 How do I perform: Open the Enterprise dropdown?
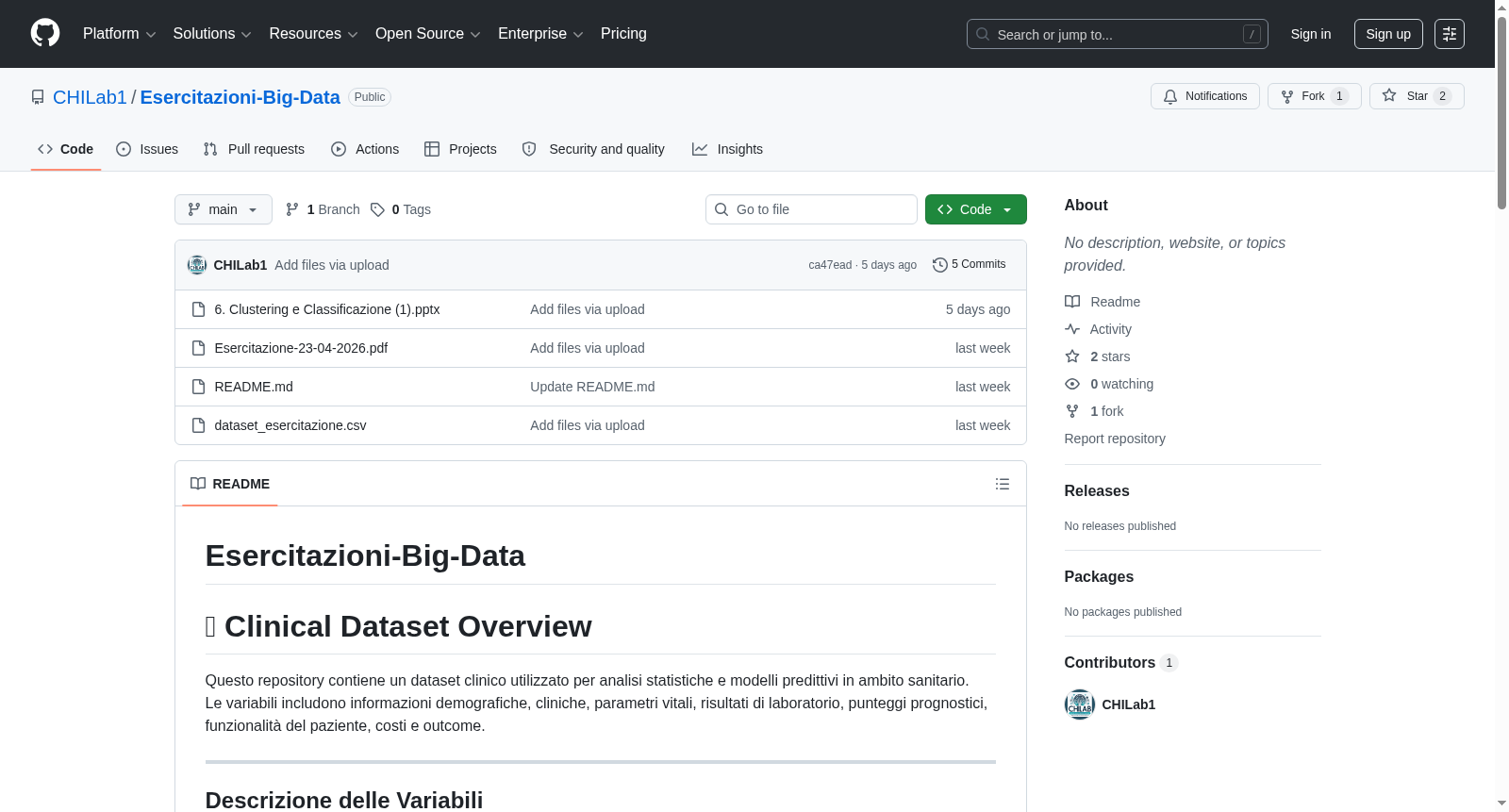click(540, 34)
